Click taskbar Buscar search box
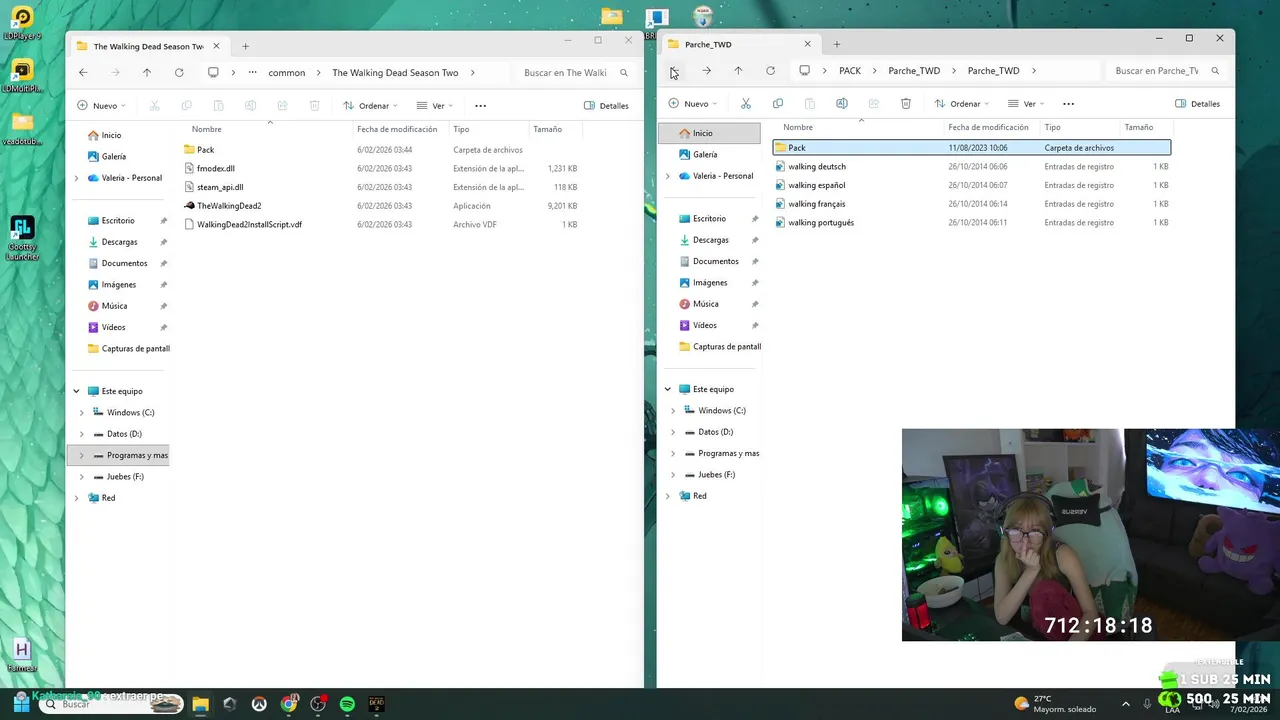 110,704
